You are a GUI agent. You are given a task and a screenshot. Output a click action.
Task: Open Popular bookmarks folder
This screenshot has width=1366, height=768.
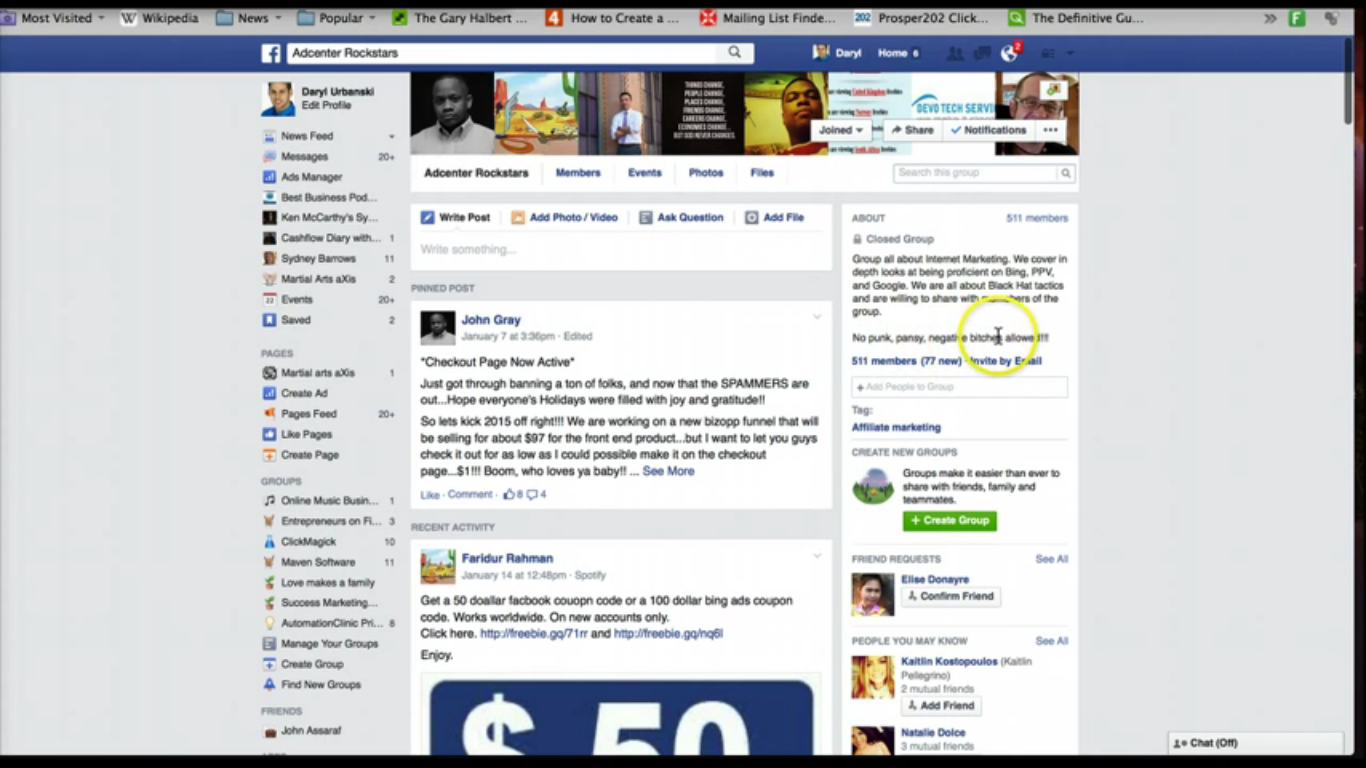(x=337, y=18)
